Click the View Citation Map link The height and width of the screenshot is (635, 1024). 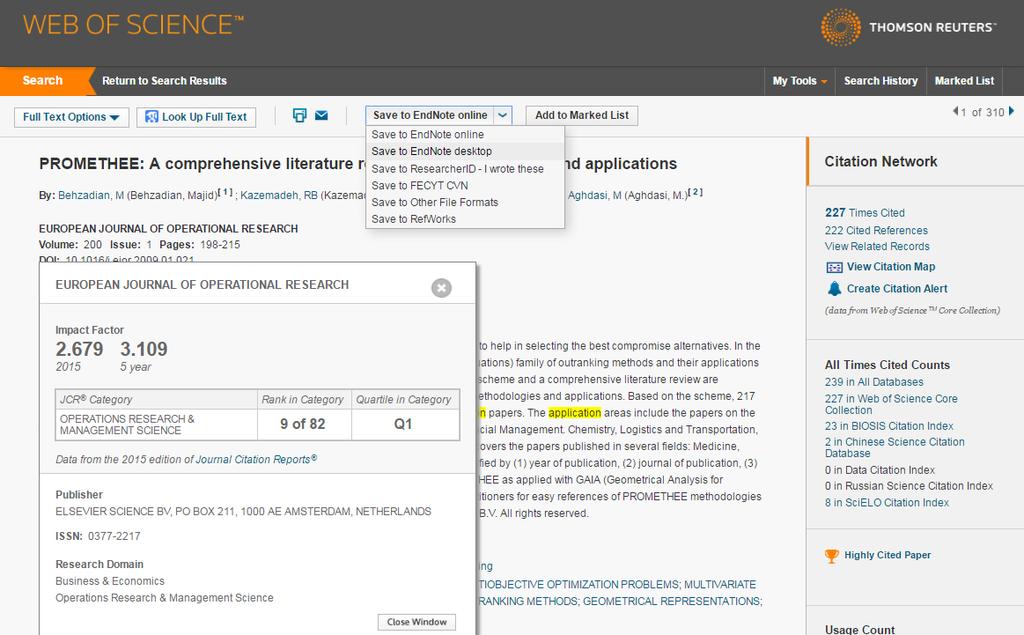point(891,267)
